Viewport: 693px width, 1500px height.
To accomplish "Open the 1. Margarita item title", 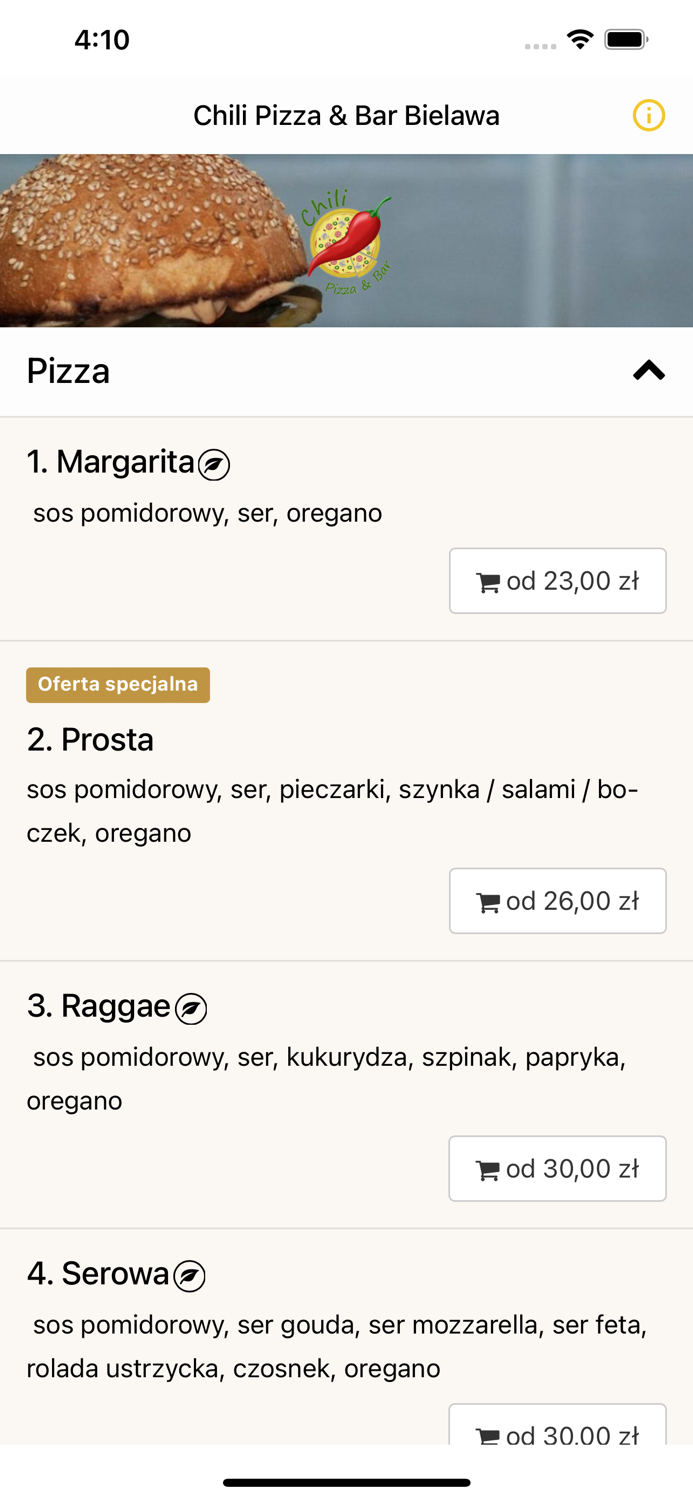I will pyautogui.click(x=110, y=462).
